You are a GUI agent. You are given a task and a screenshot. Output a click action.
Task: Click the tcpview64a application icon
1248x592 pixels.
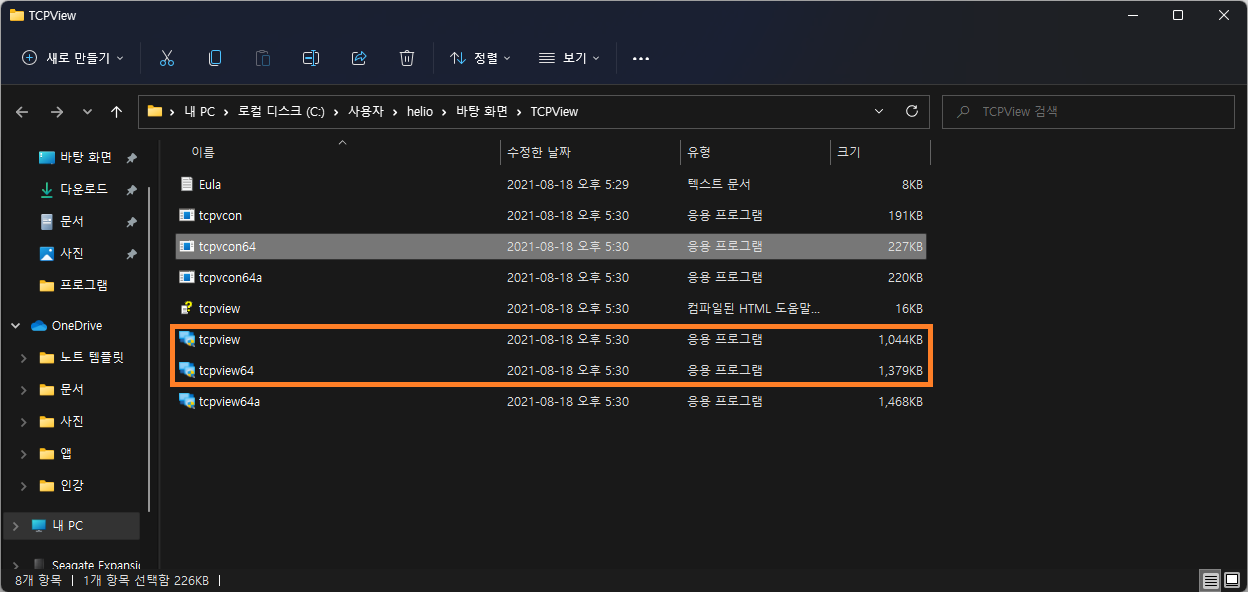186,401
